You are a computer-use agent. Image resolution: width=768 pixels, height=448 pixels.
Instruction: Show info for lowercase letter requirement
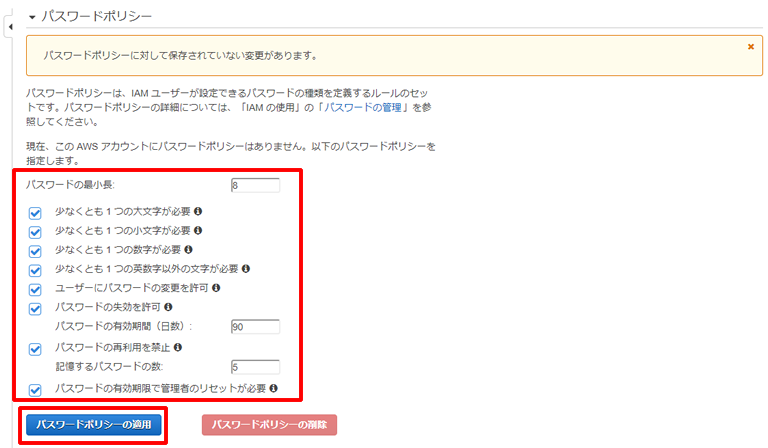[x=198, y=230]
